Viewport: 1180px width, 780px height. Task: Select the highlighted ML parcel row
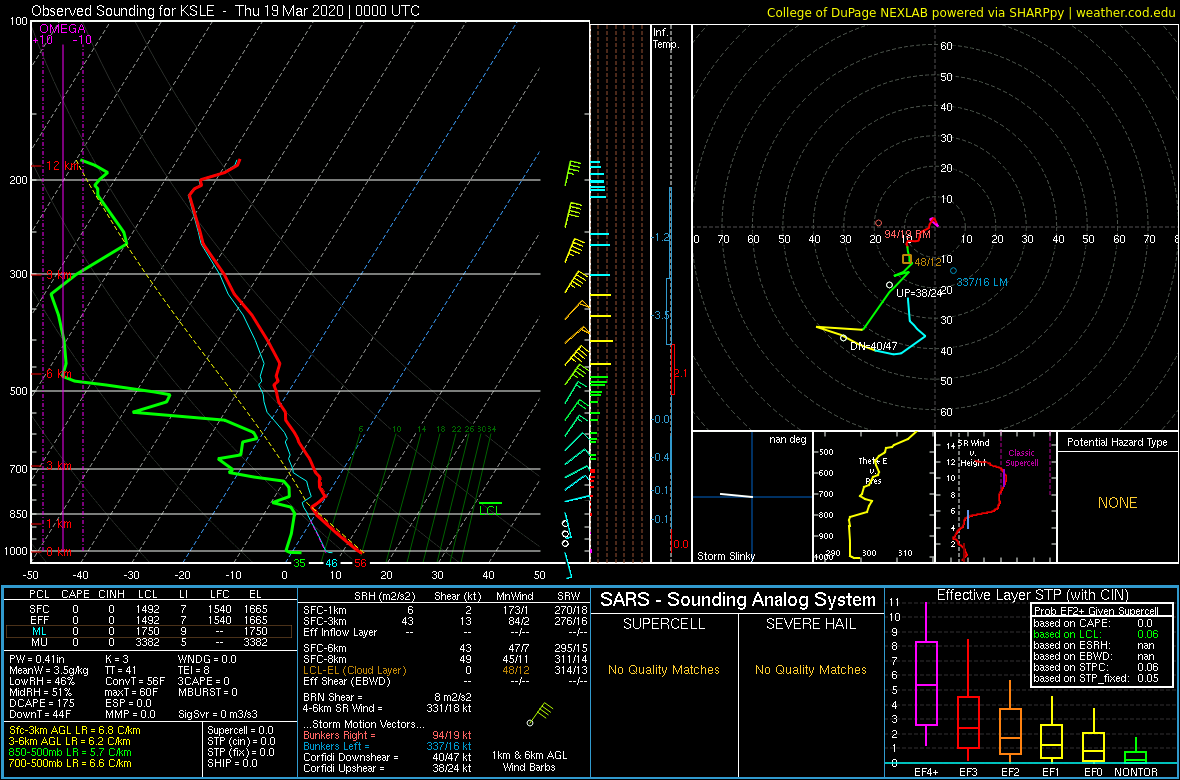point(149,632)
